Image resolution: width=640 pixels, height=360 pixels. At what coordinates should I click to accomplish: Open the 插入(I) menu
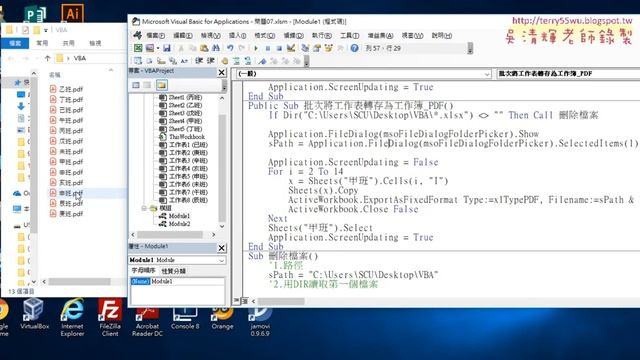tap(237, 36)
